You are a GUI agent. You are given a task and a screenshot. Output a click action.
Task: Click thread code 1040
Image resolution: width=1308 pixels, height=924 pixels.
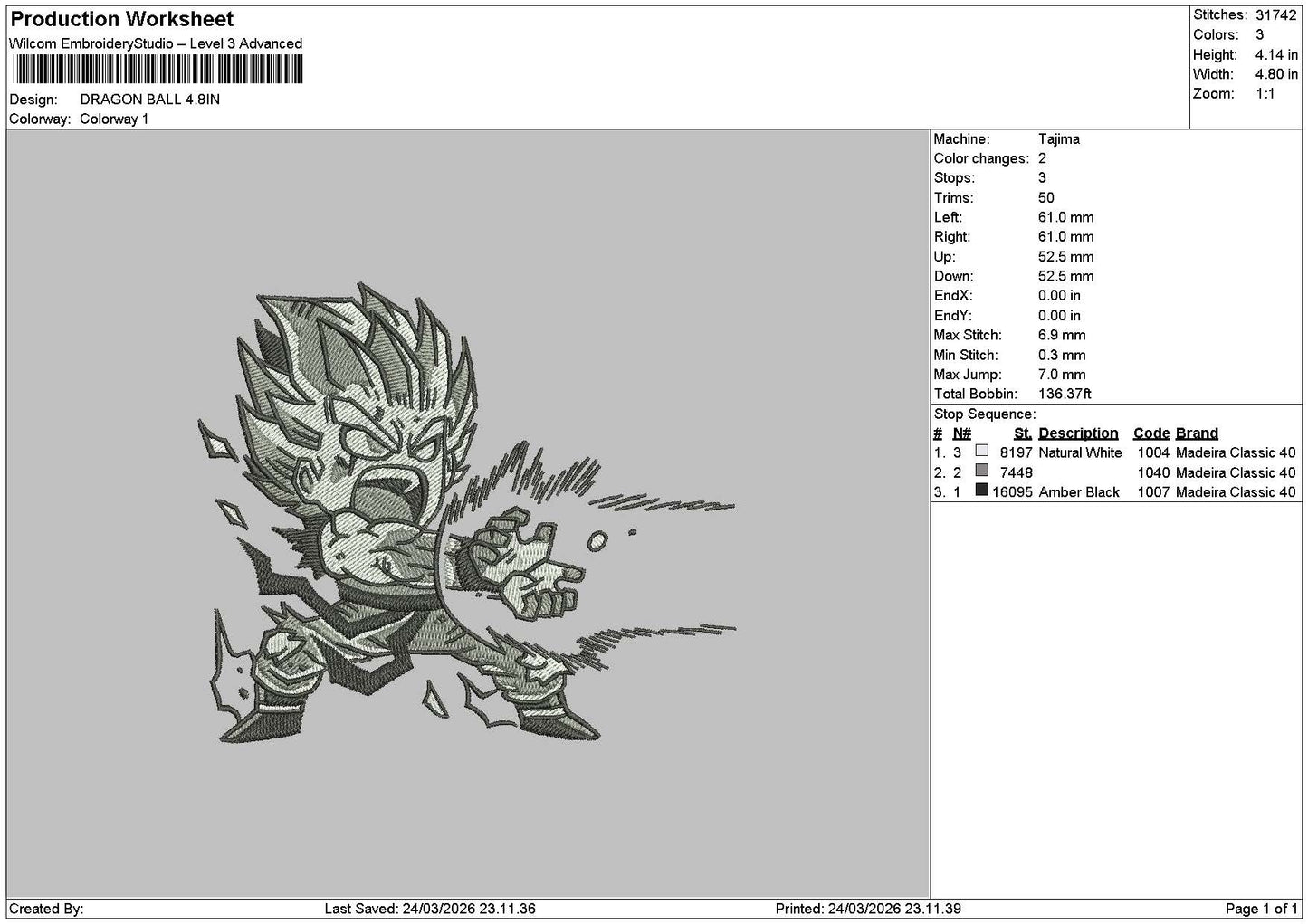[x=1153, y=472]
